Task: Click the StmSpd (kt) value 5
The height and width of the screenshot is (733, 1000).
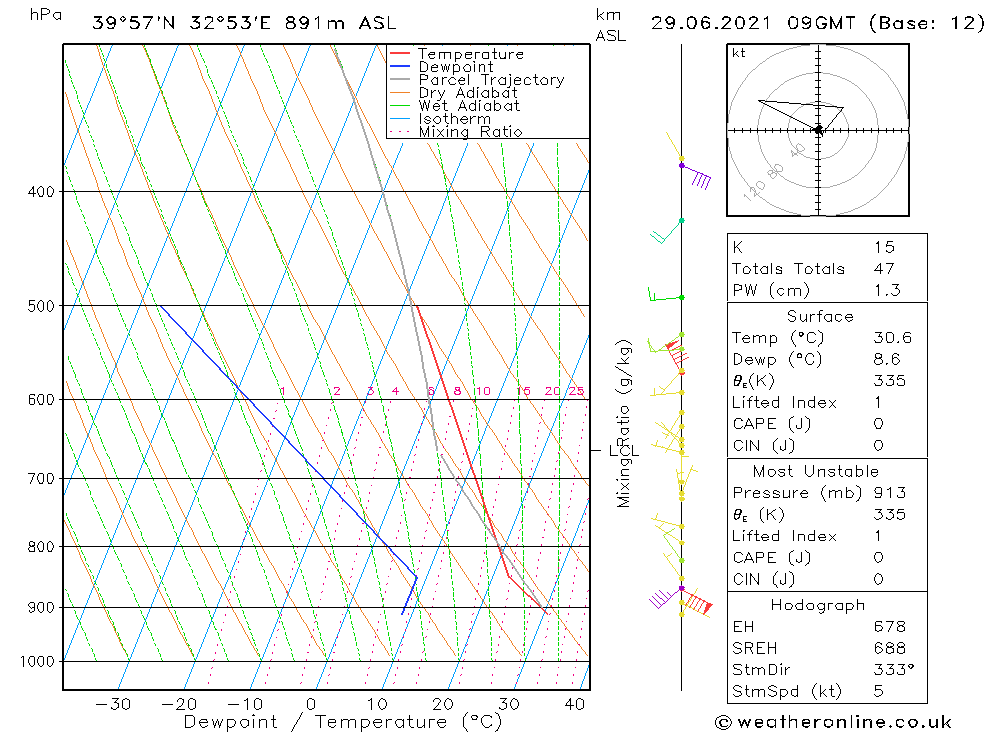Action: tap(879, 692)
